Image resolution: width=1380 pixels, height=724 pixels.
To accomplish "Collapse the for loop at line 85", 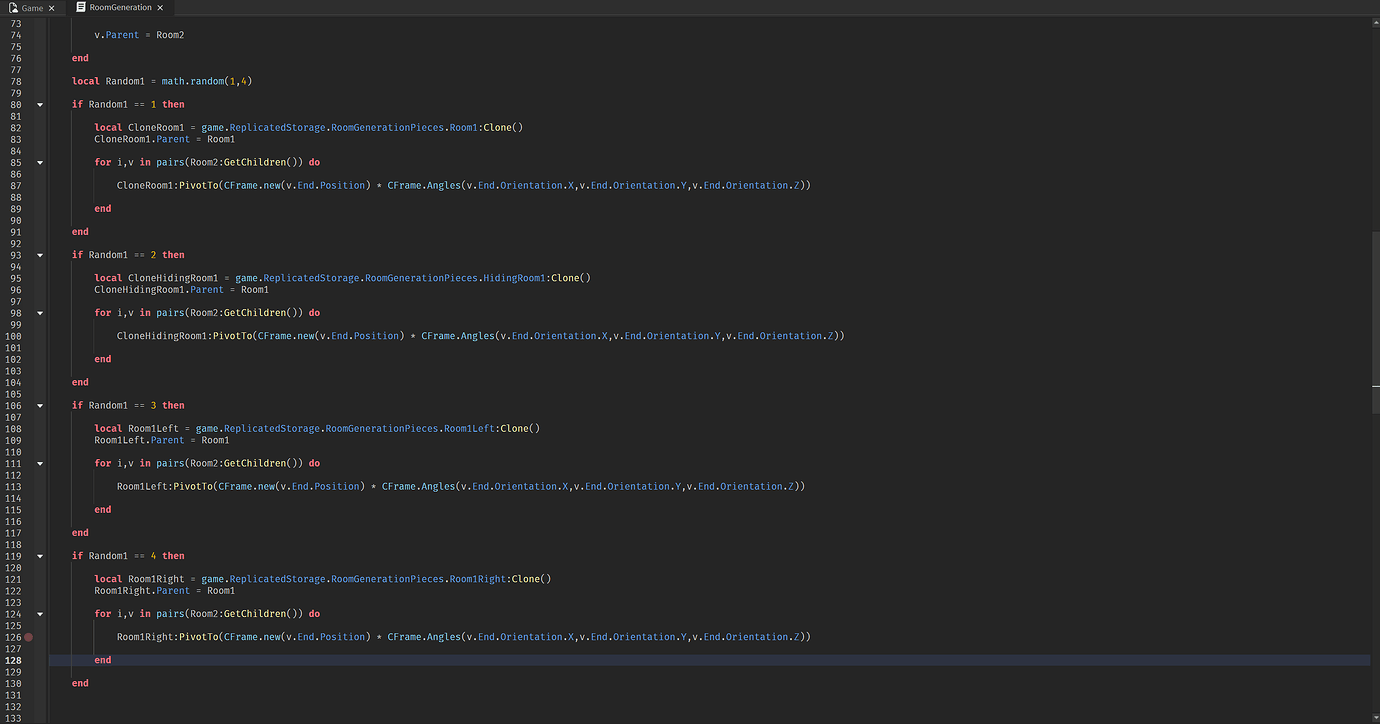I will coord(39,162).
